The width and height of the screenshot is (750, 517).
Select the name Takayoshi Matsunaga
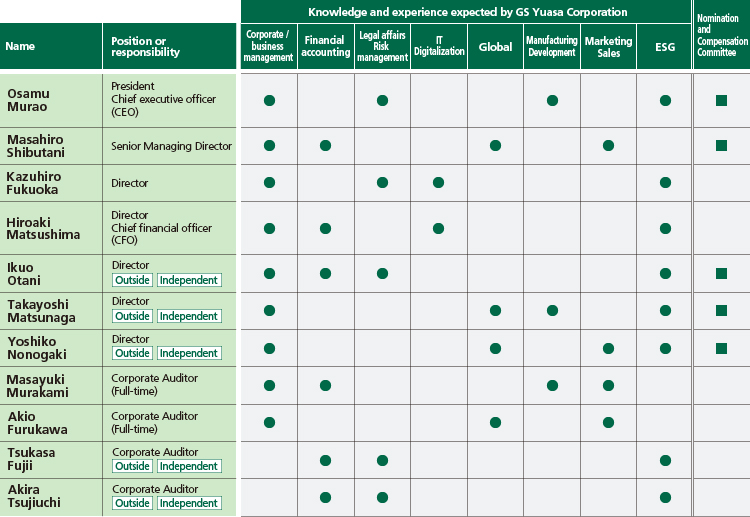point(41,311)
